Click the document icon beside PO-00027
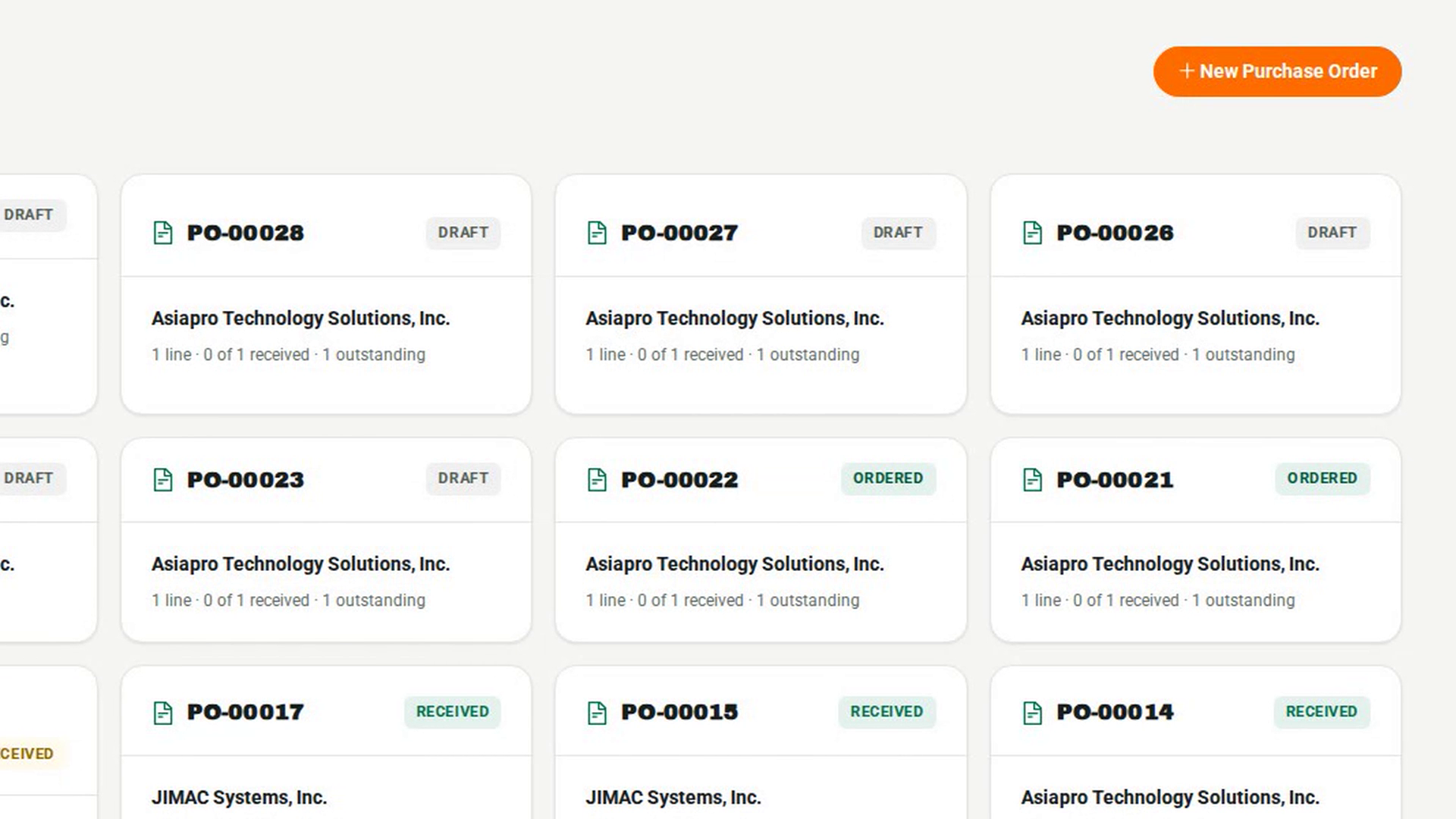 [x=597, y=233]
